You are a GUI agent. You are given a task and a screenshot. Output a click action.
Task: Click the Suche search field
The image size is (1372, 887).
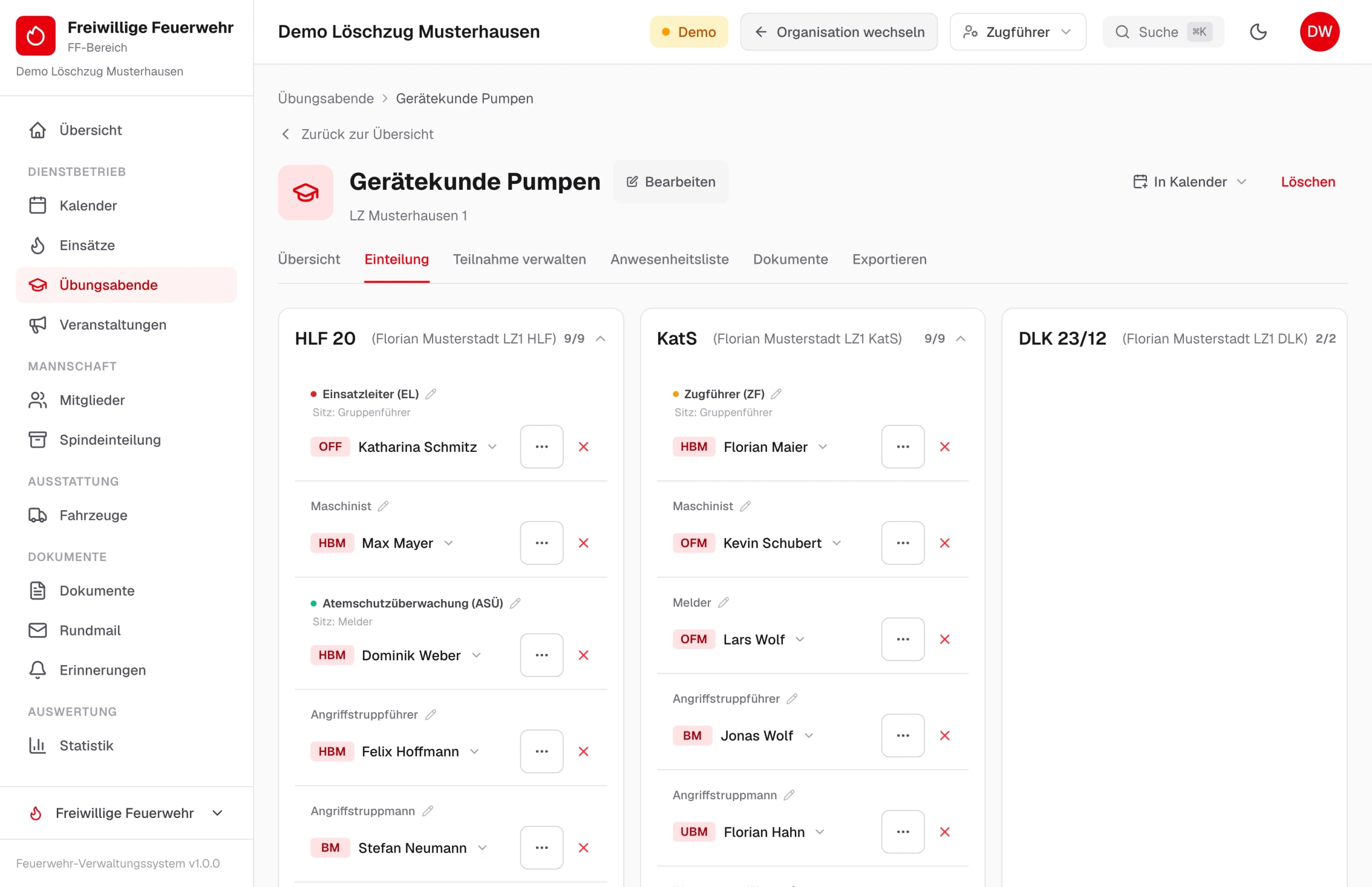tap(1163, 32)
